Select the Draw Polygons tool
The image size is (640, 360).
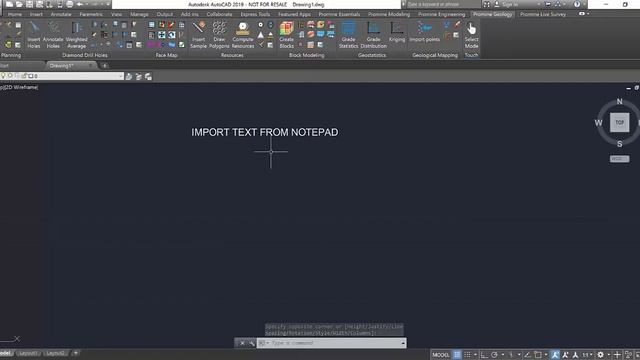pyautogui.click(x=219, y=35)
